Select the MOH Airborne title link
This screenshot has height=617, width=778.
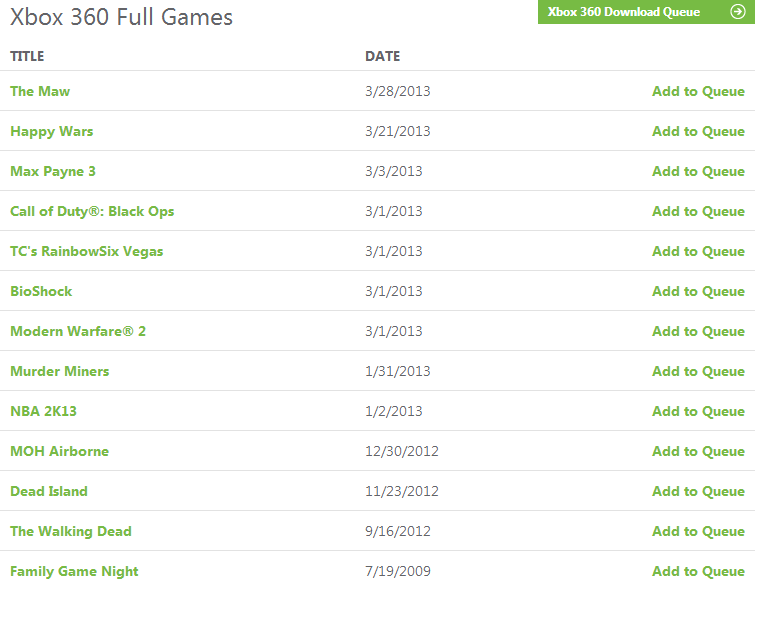pyautogui.click(x=60, y=451)
